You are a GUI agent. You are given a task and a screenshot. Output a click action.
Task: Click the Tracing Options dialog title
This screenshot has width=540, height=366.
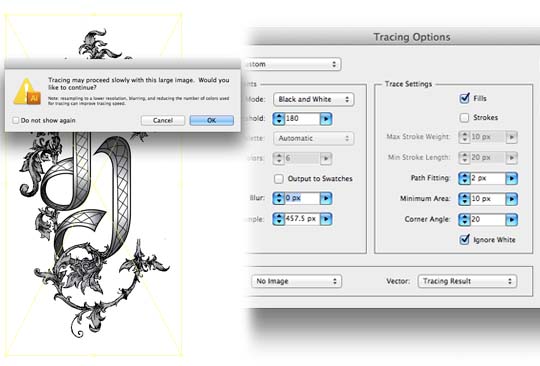tap(412, 37)
